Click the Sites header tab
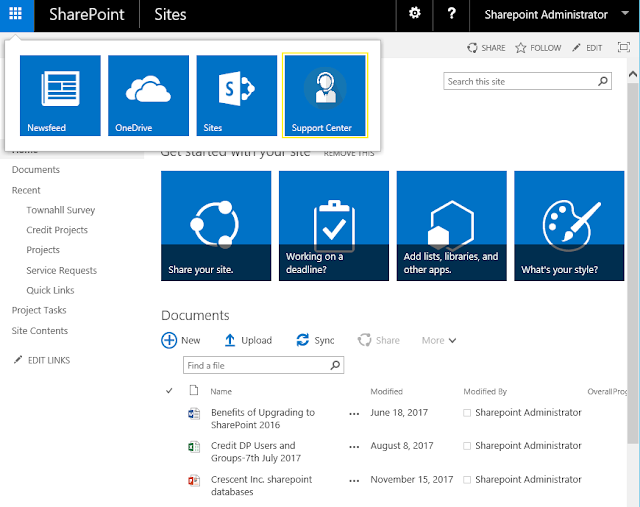Image resolution: width=640 pixels, height=507 pixels. tap(170, 14)
